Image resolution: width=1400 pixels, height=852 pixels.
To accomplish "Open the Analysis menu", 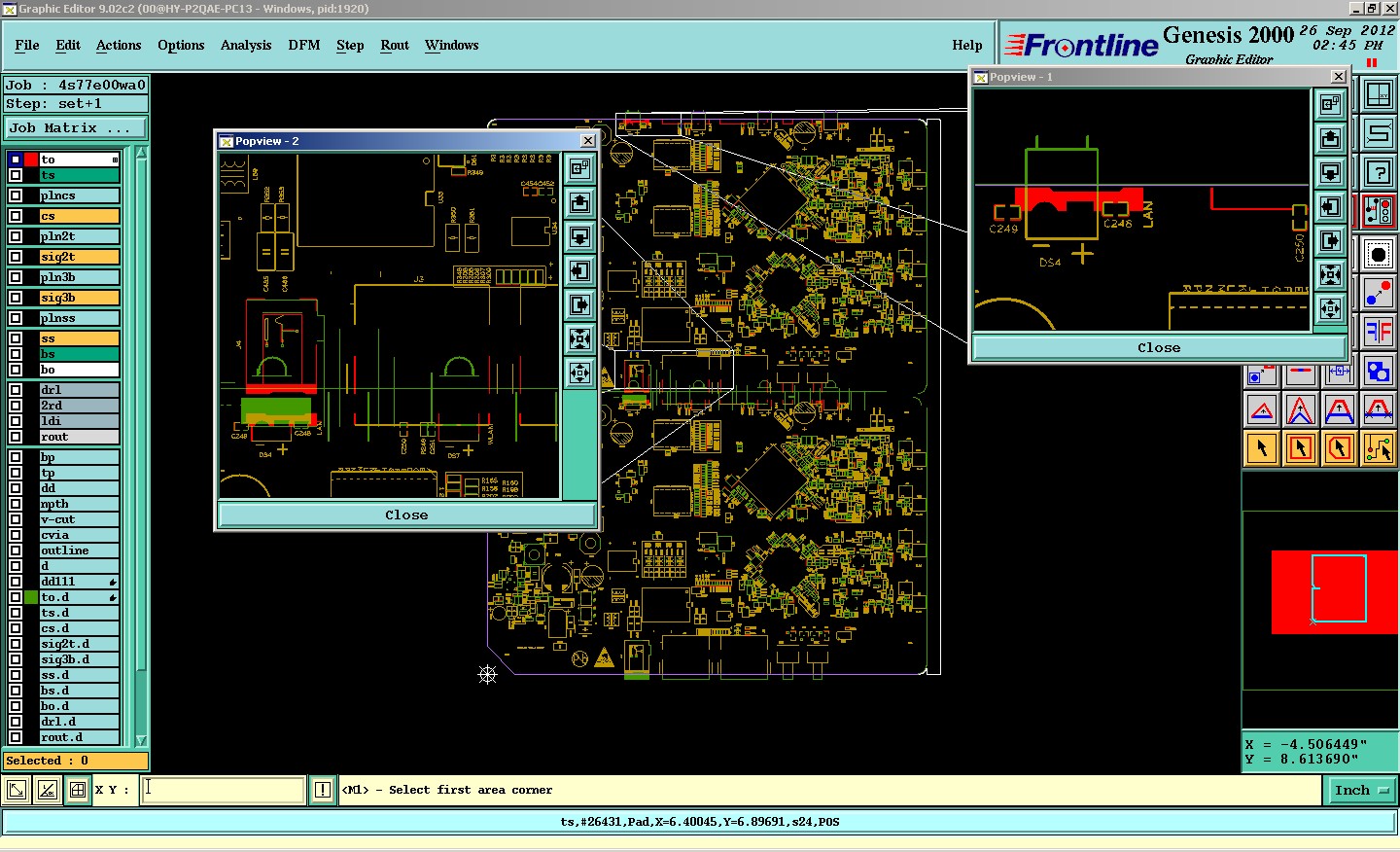I will tap(246, 45).
